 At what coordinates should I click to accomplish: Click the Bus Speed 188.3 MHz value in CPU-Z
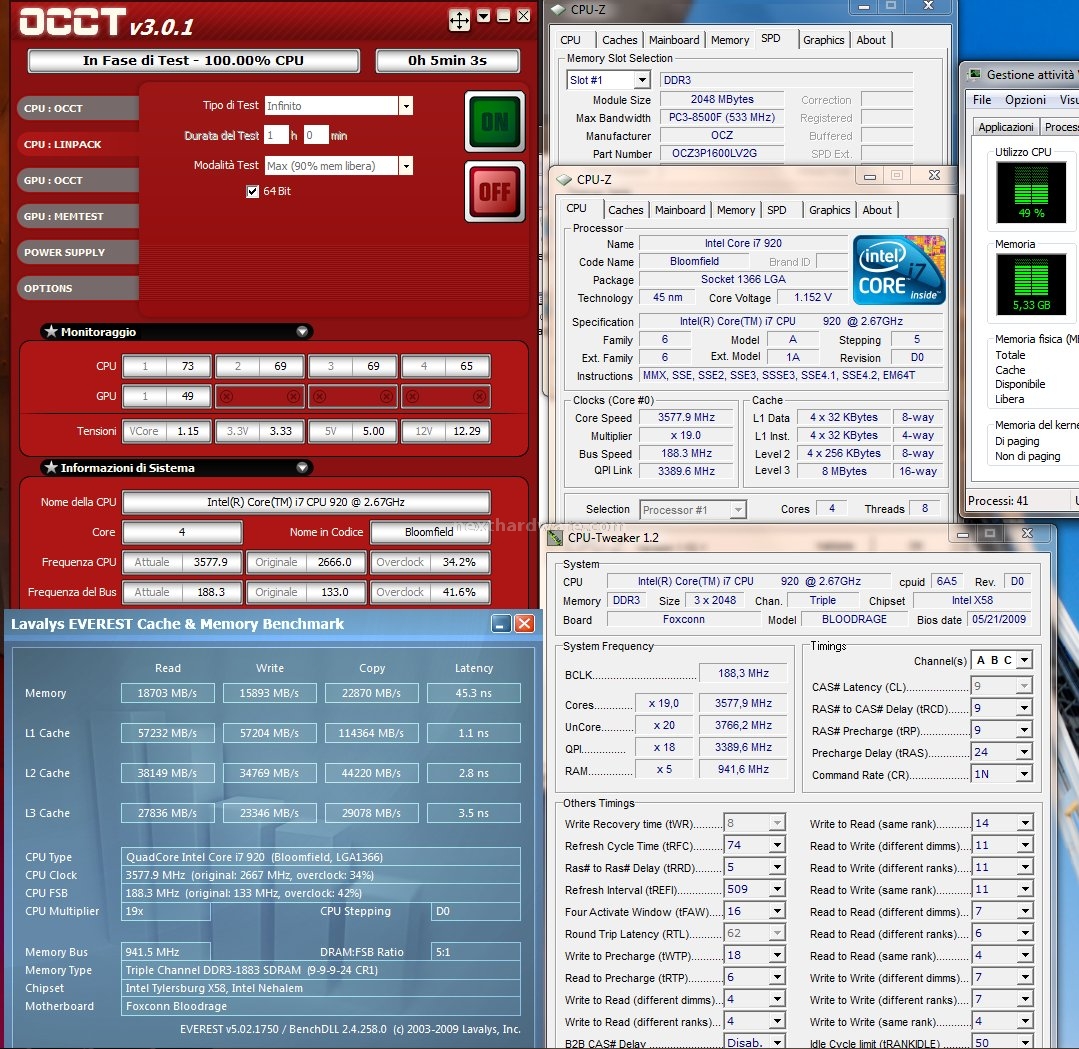coord(686,454)
